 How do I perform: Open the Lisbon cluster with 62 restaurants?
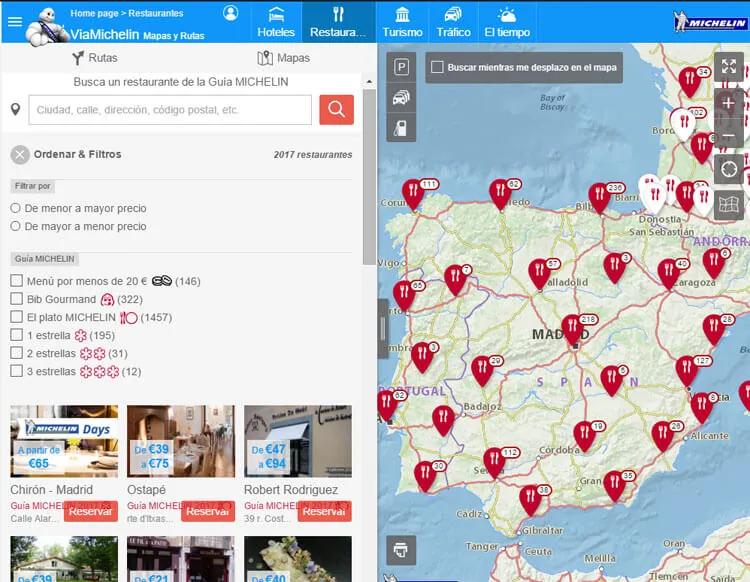(386, 406)
